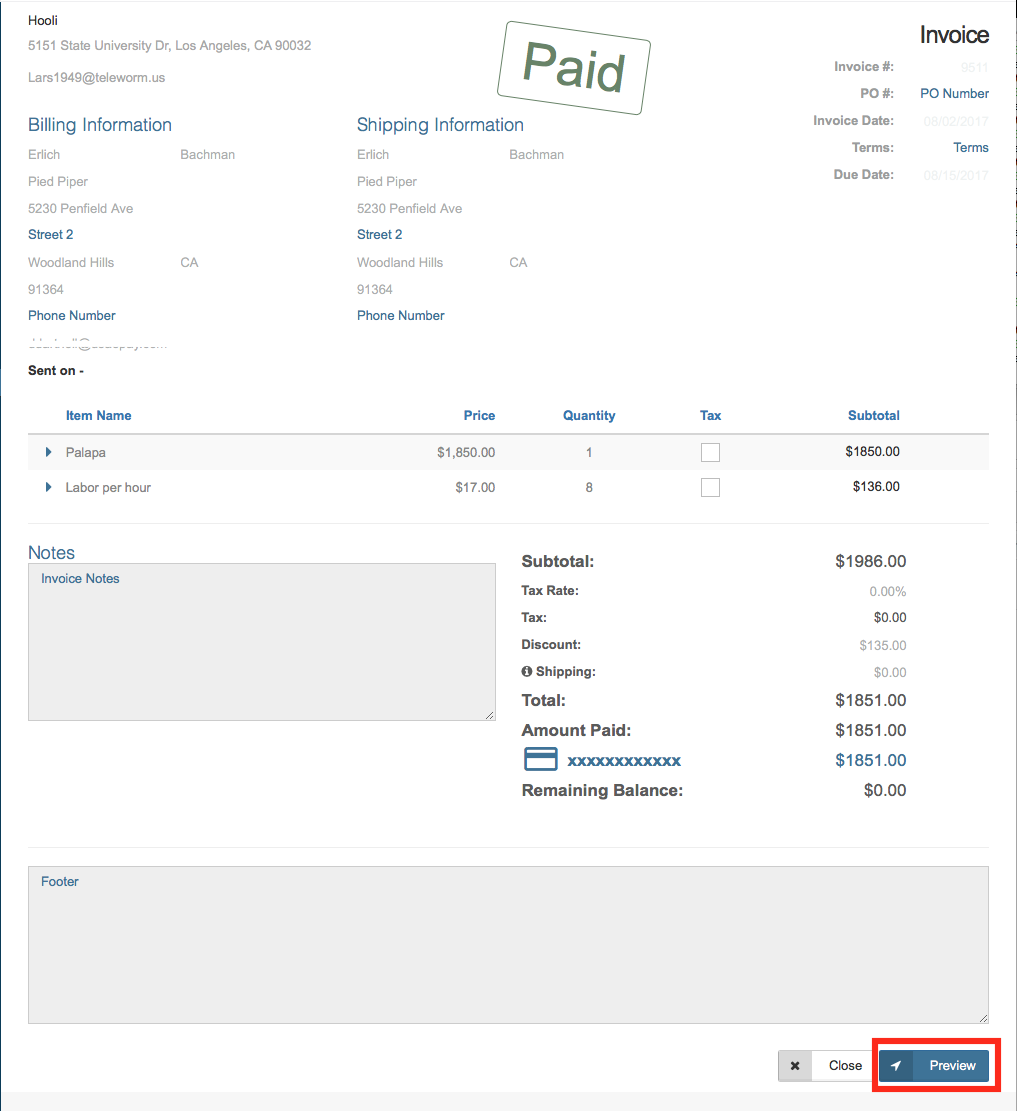Viewport: 1017px width, 1111px height.
Task: Click the X icon on Close button
Action: (x=795, y=1066)
